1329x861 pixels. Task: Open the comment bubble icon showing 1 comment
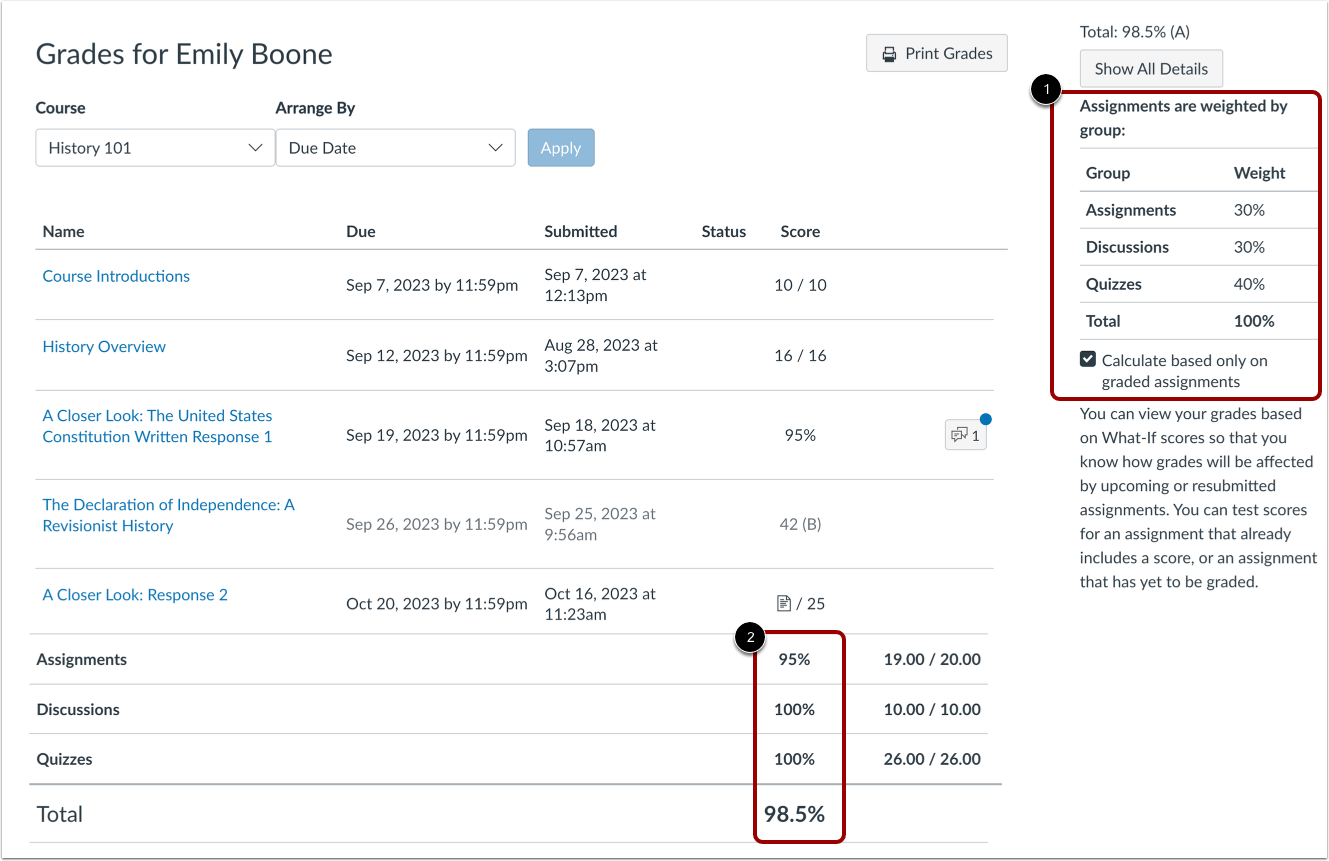[964, 434]
